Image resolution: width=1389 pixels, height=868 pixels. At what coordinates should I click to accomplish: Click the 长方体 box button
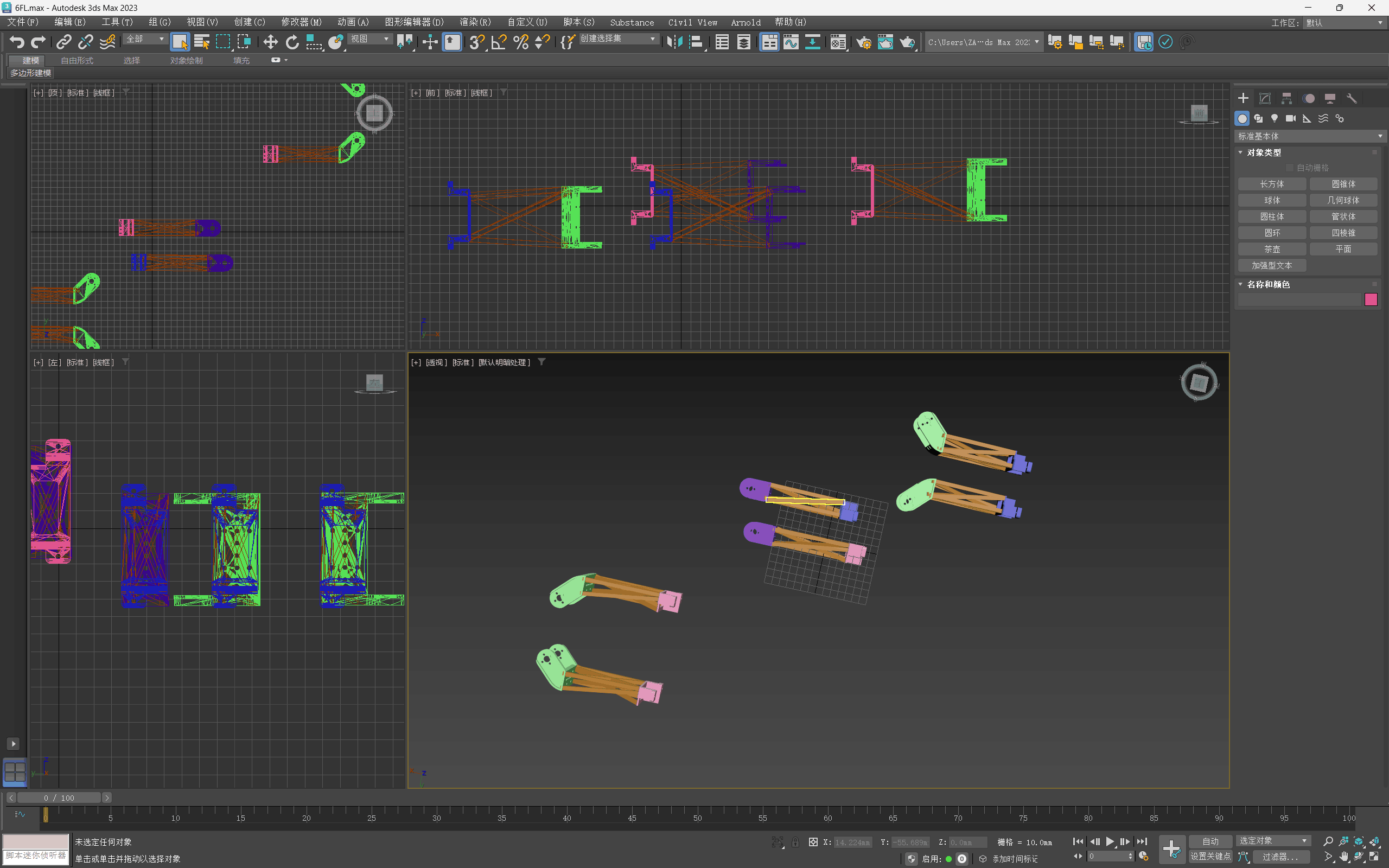click(1271, 184)
